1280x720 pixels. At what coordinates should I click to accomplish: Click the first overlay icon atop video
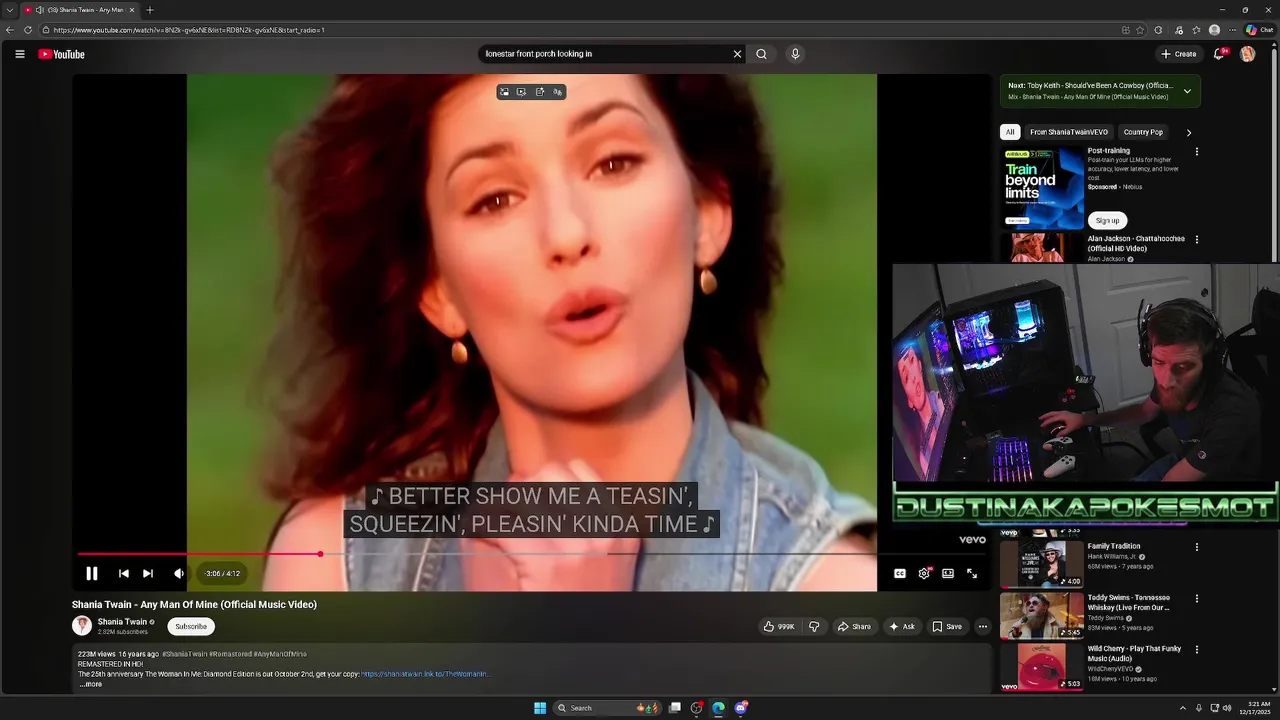pyautogui.click(x=504, y=92)
